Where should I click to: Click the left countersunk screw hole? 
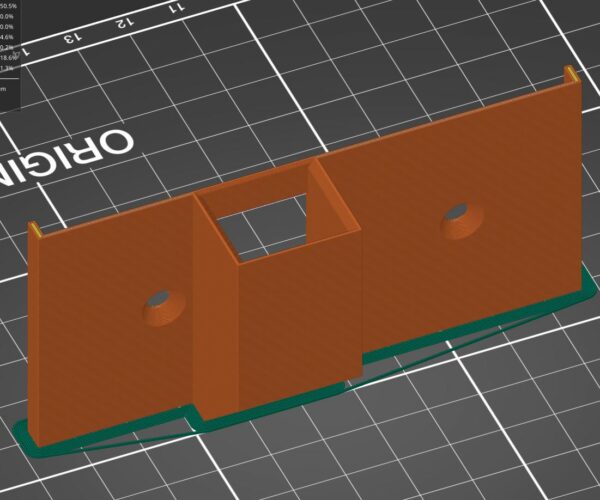pos(165,308)
